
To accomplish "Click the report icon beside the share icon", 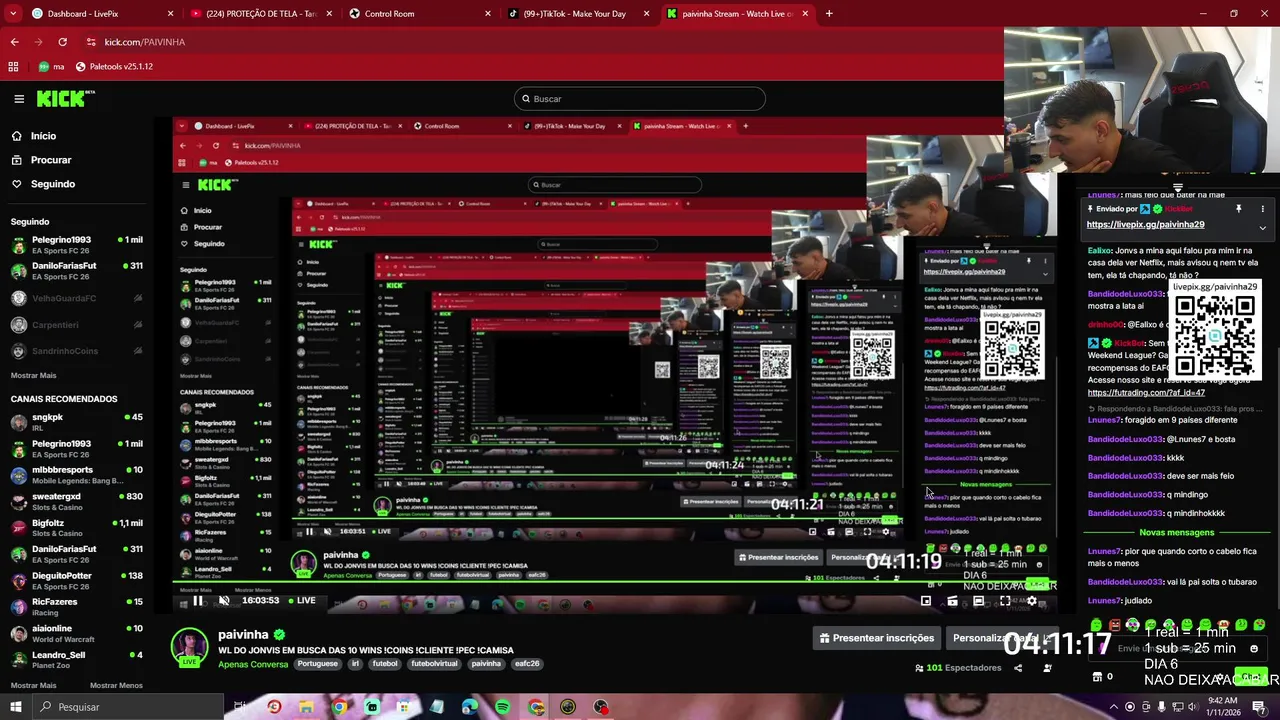I will [1047, 668].
